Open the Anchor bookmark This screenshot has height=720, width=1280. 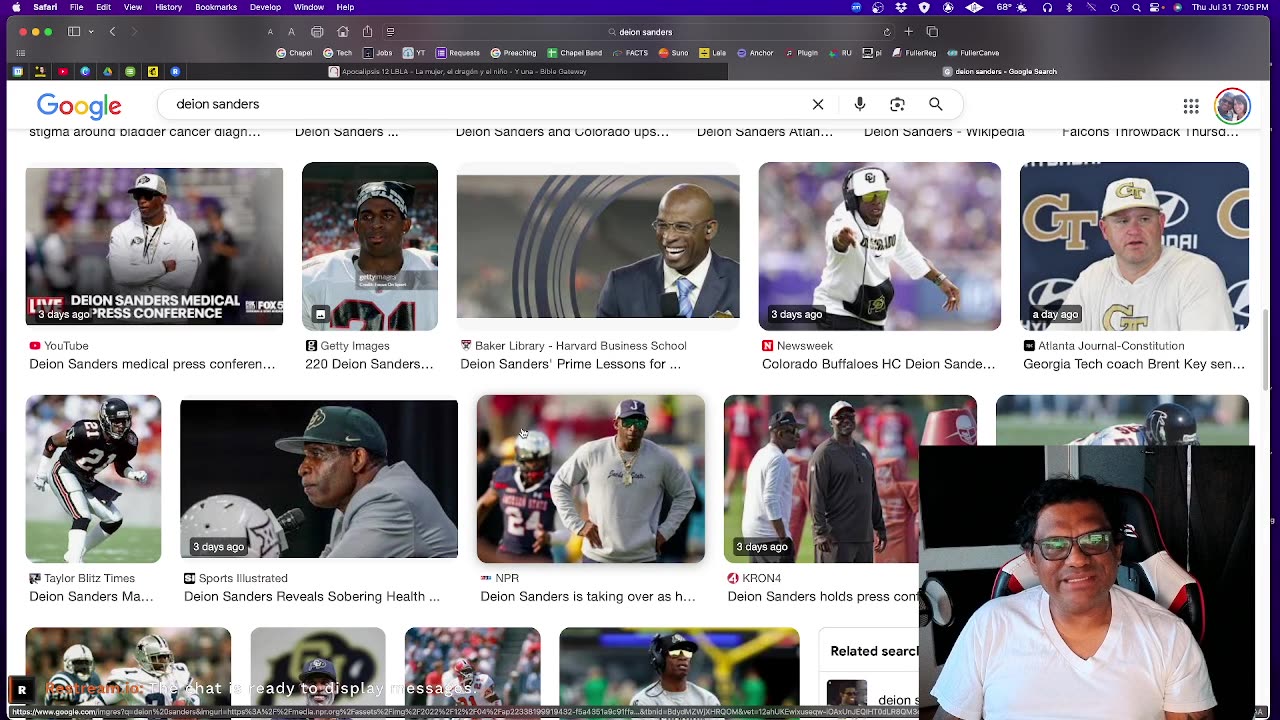pyautogui.click(x=756, y=53)
